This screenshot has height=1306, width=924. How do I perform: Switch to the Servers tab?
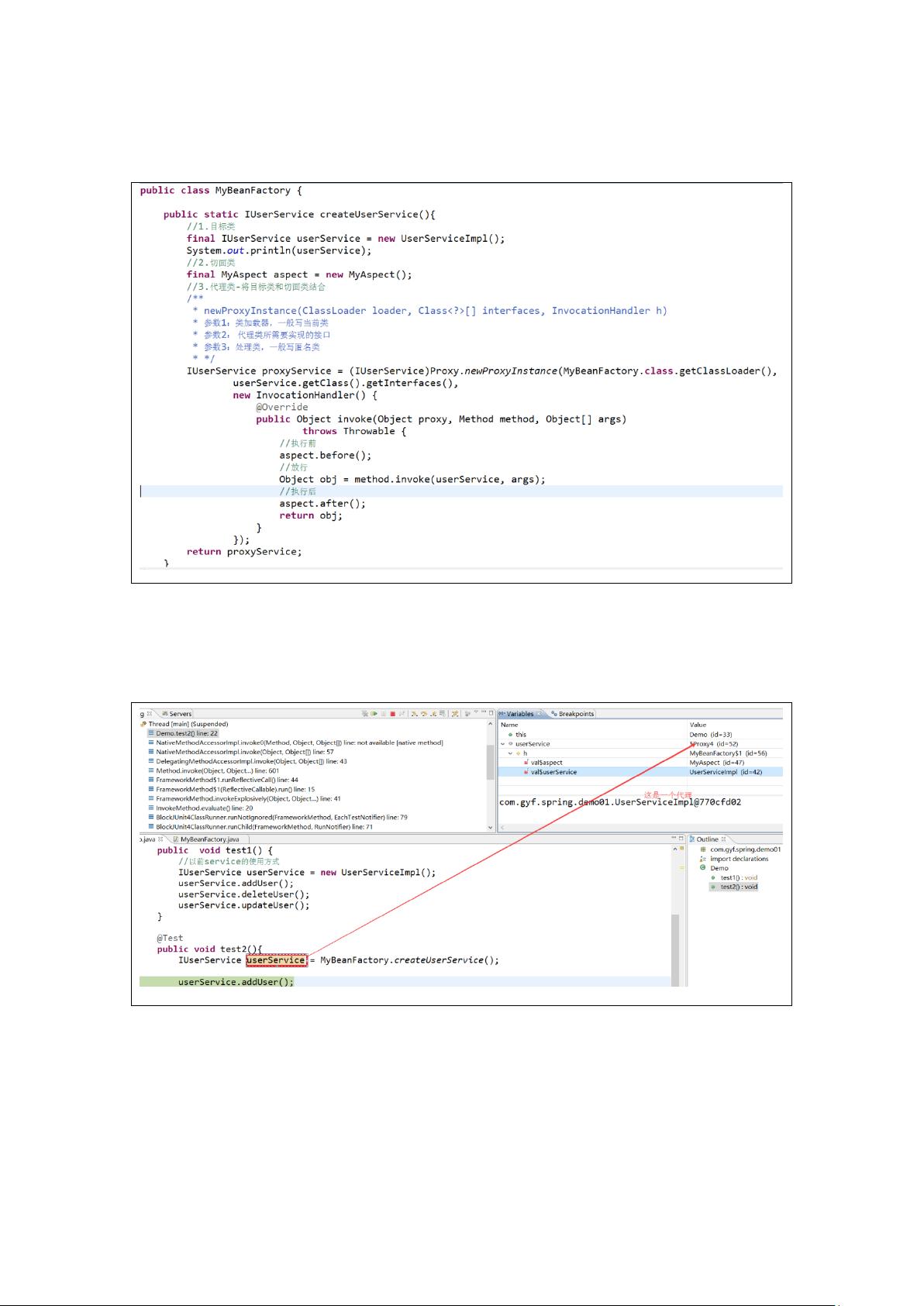click(x=177, y=714)
